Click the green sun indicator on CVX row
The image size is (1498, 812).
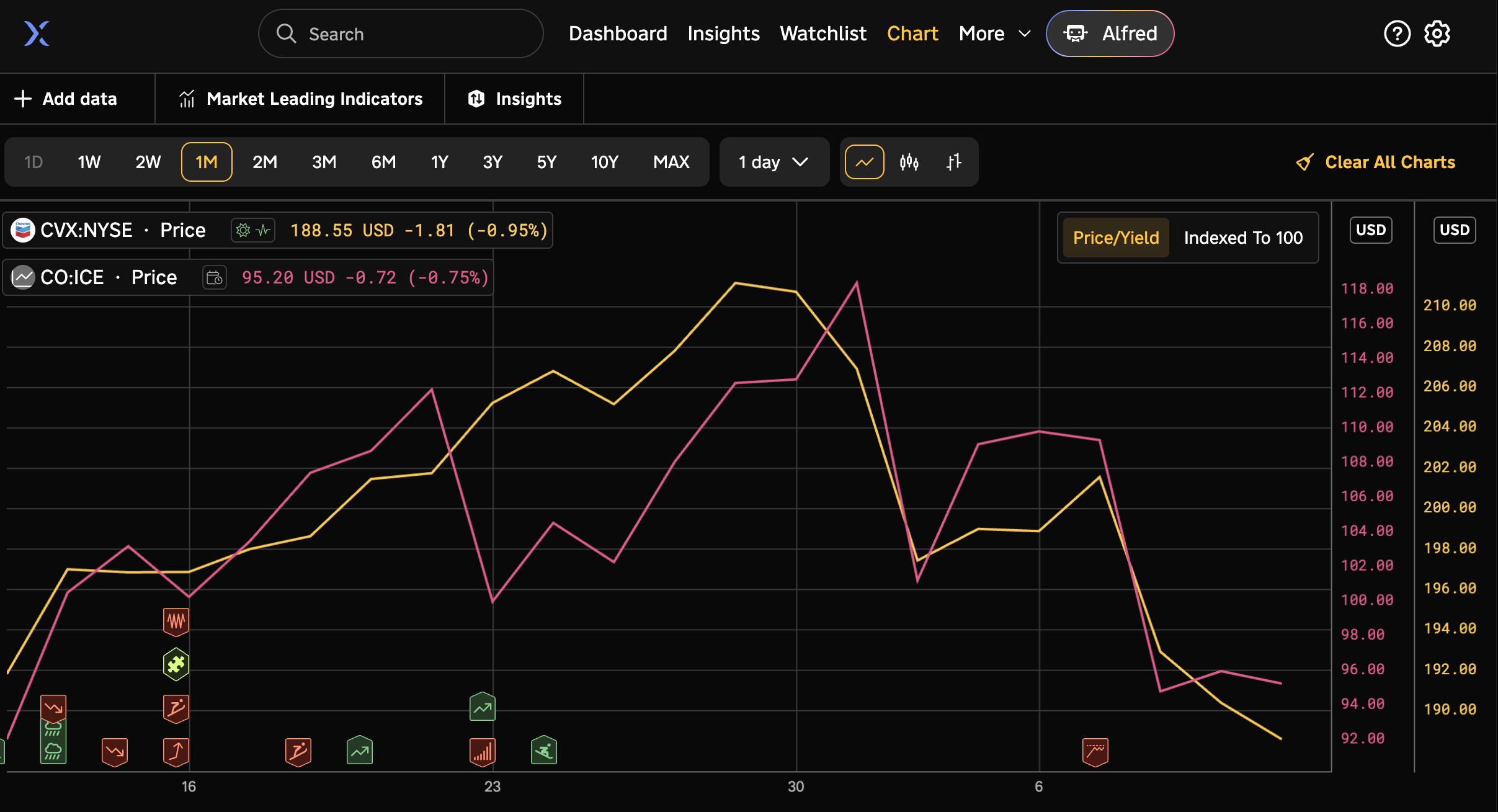(243, 230)
